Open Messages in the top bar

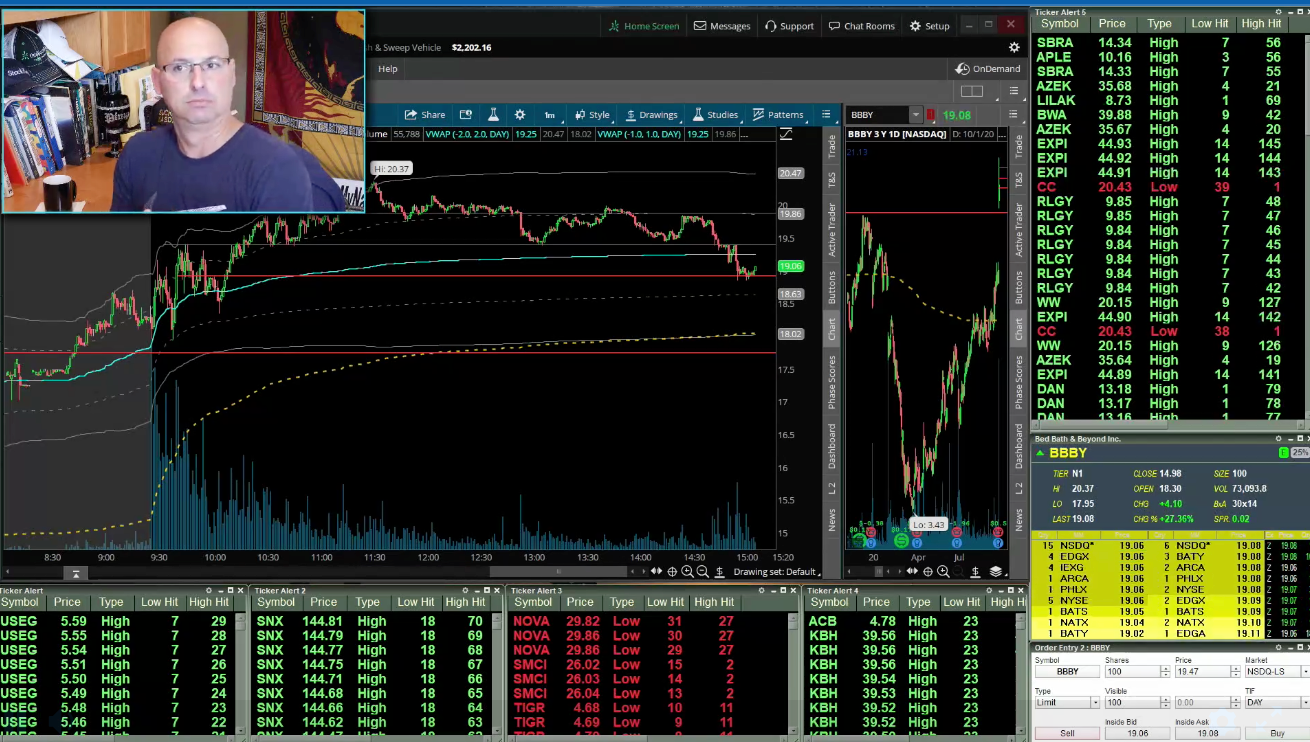pyautogui.click(x=722, y=26)
